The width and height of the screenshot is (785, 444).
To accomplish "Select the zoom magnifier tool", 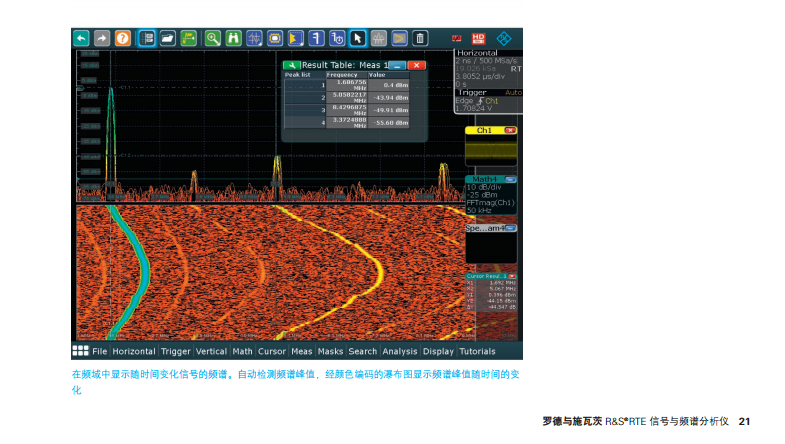I will pyautogui.click(x=212, y=39).
